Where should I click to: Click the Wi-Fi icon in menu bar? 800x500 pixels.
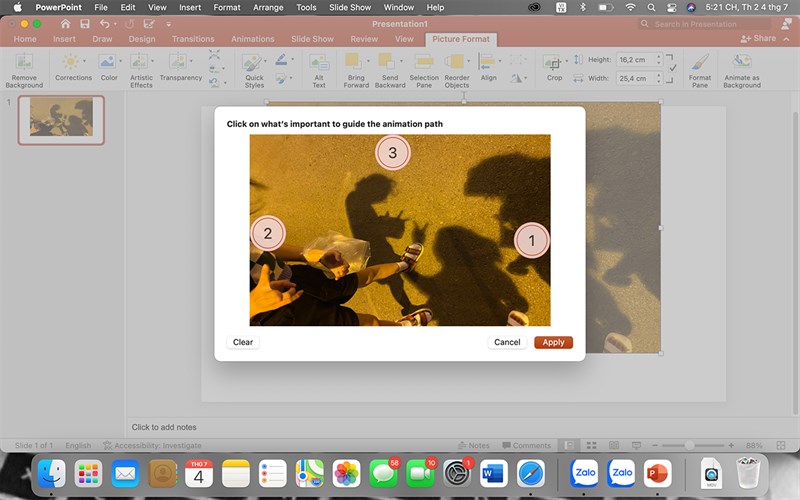(631, 7)
